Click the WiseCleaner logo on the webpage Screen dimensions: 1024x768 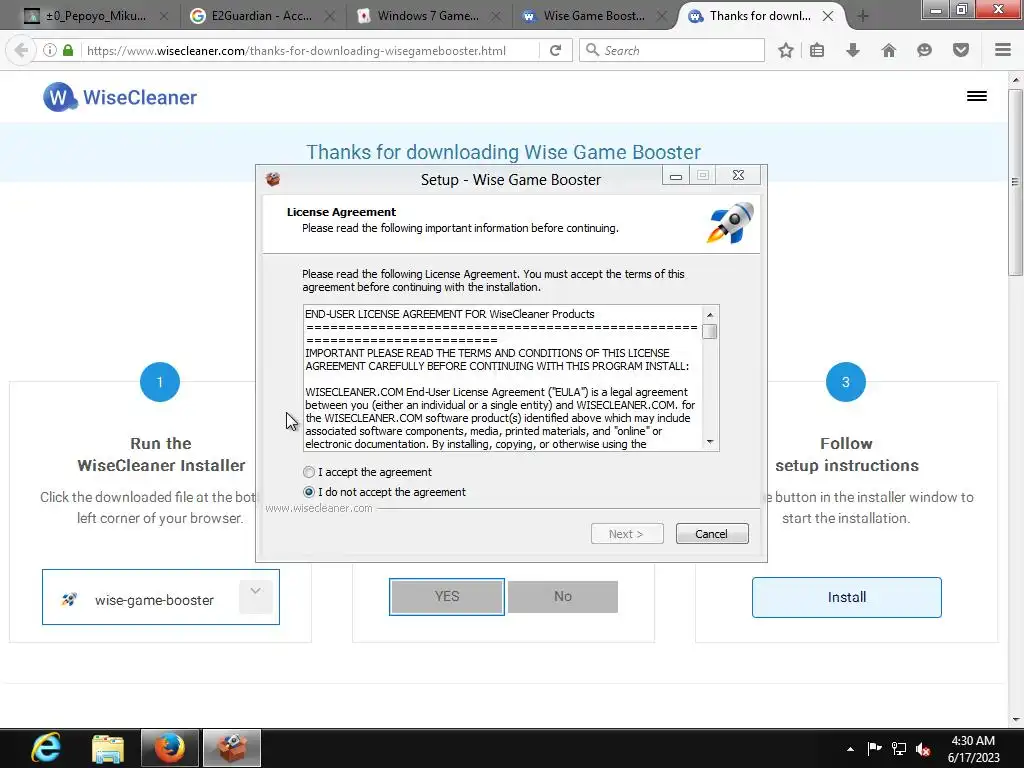[x=120, y=97]
